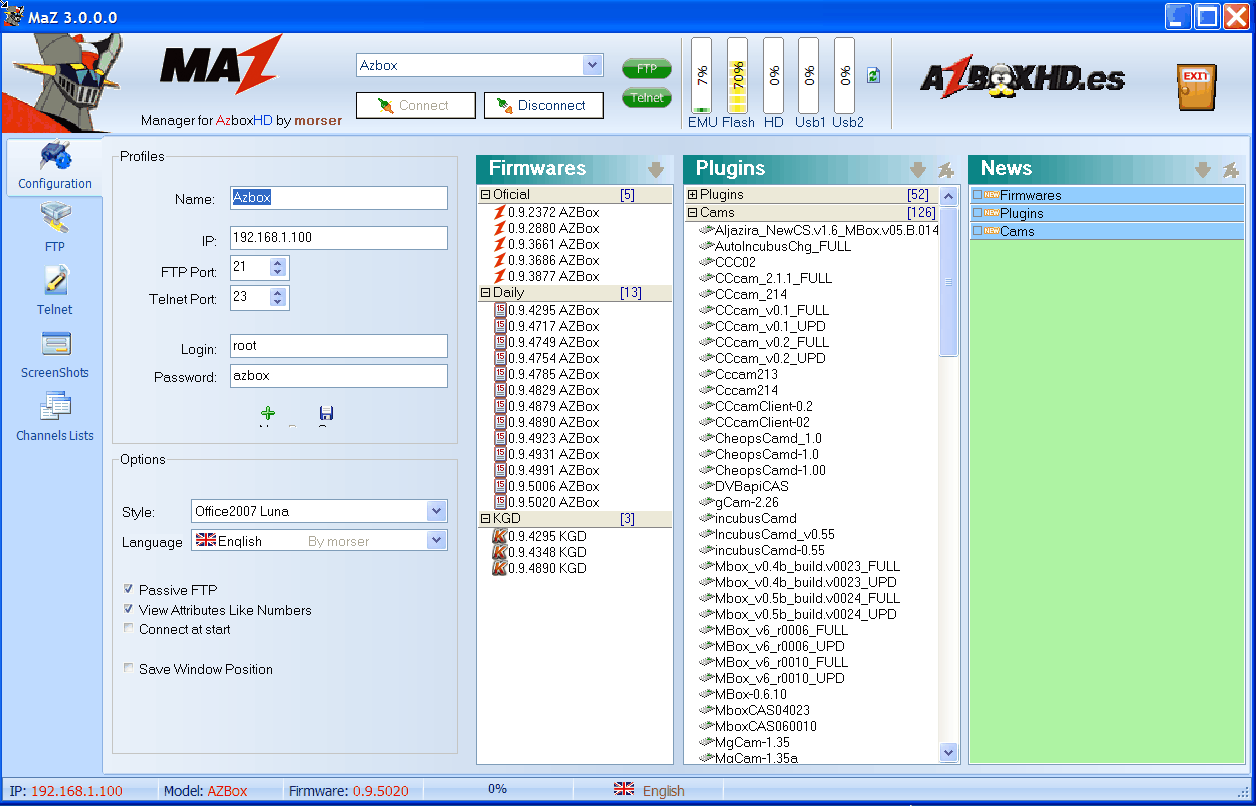Open the FTP section in the sidebar

[55, 227]
